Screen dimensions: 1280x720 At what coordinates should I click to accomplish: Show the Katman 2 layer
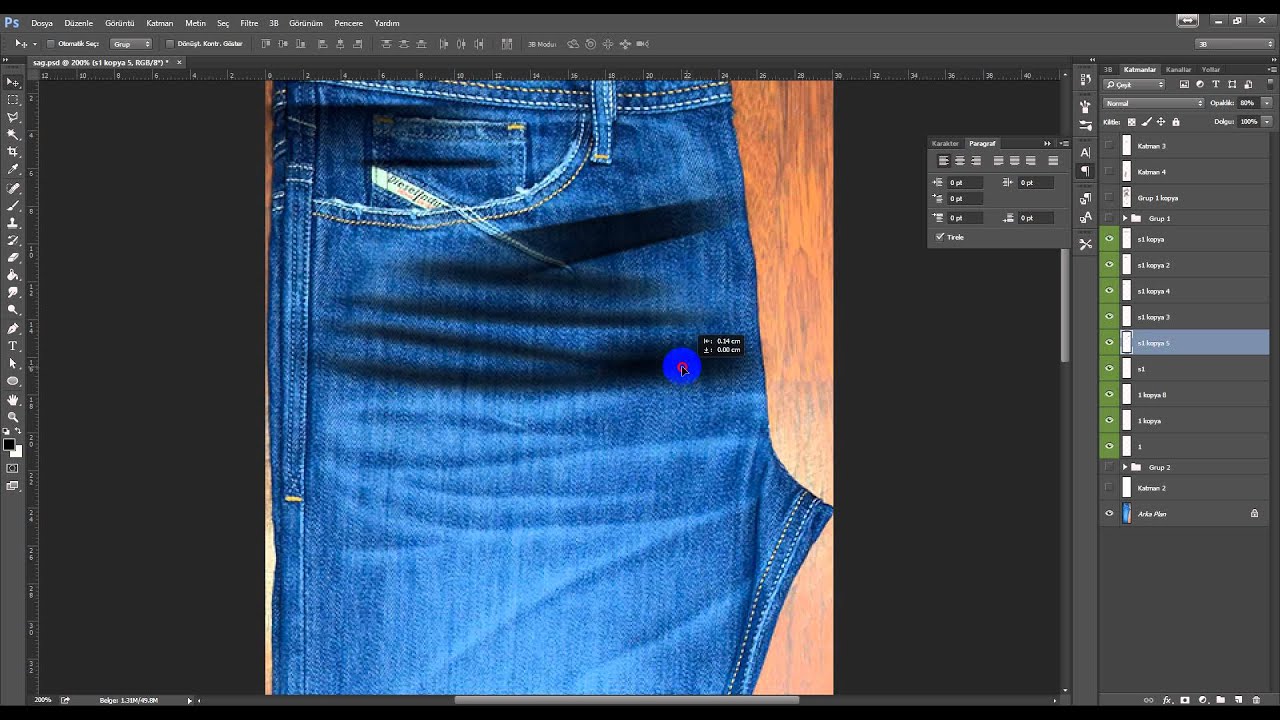click(1109, 488)
